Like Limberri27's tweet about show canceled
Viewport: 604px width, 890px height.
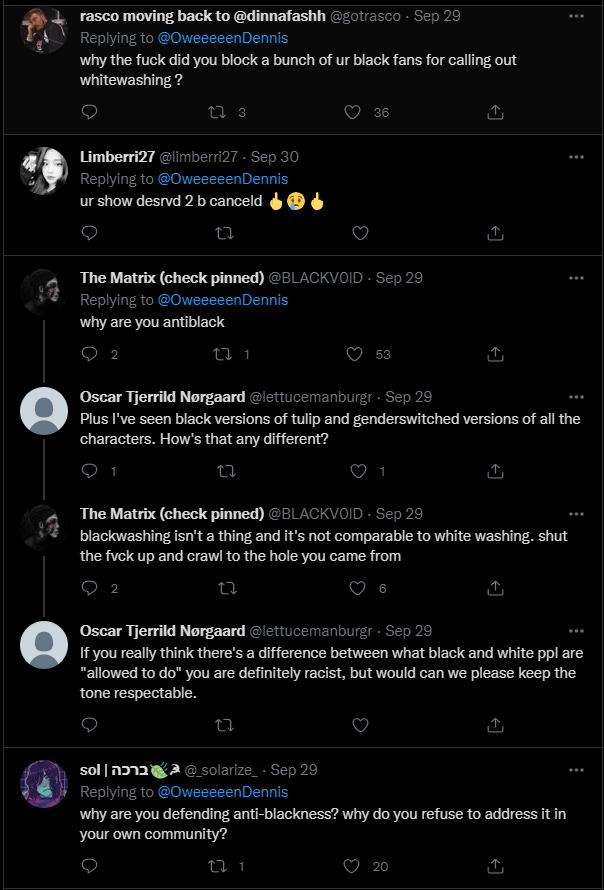pyautogui.click(x=361, y=232)
